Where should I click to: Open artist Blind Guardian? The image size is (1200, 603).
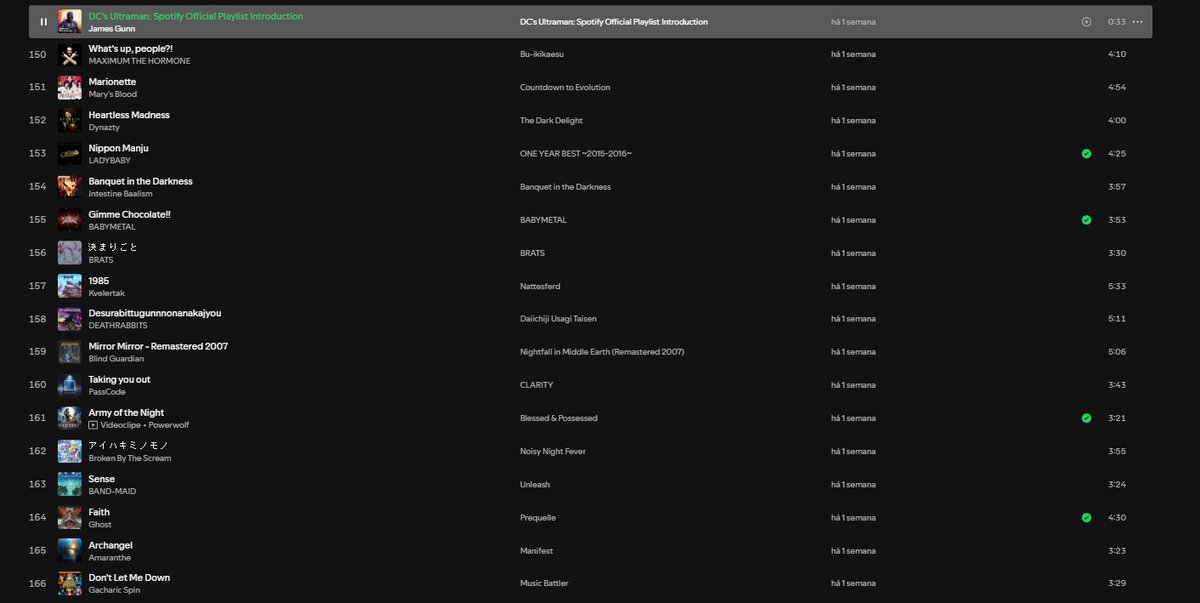tap(116, 359)
